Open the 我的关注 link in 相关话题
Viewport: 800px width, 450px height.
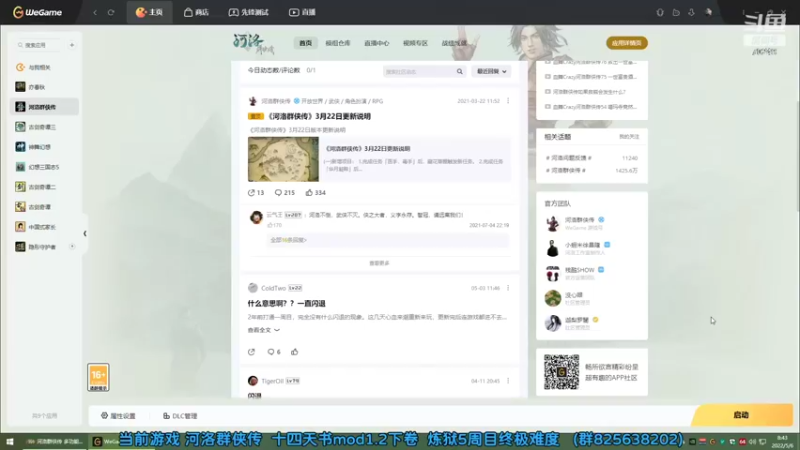tap(629, 137)
